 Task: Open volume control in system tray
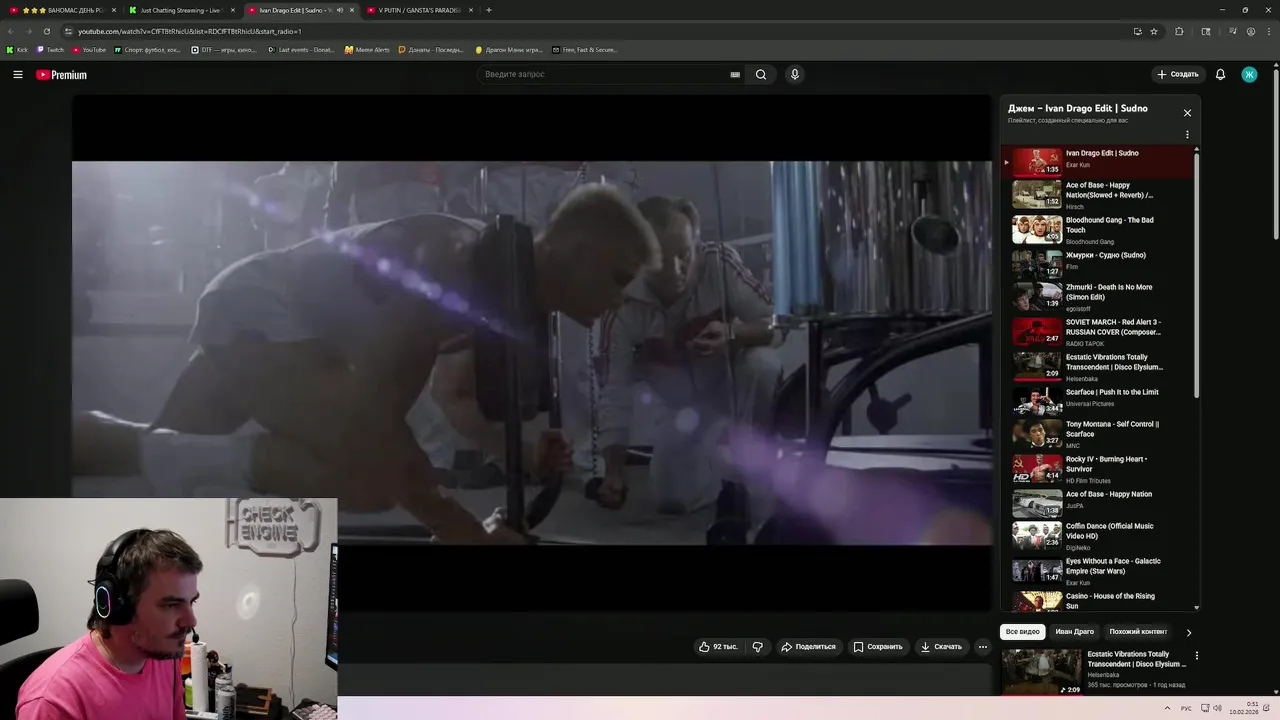coord(1217,708)
